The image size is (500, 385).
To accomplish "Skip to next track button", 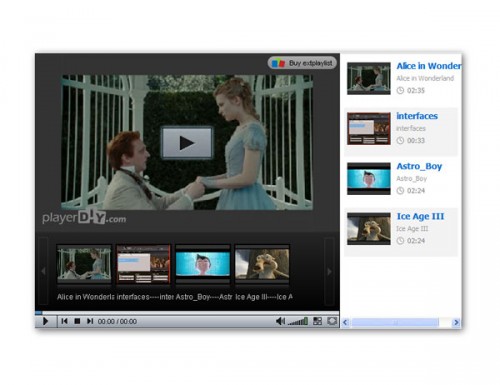I will click(x=90, y=321).
